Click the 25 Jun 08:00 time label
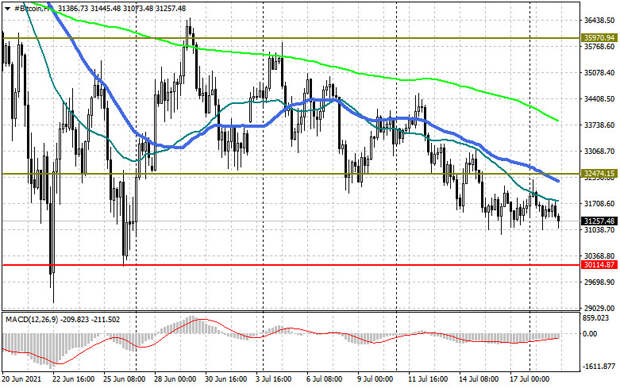This screenshot has height=388, width=620. point(126,379)
